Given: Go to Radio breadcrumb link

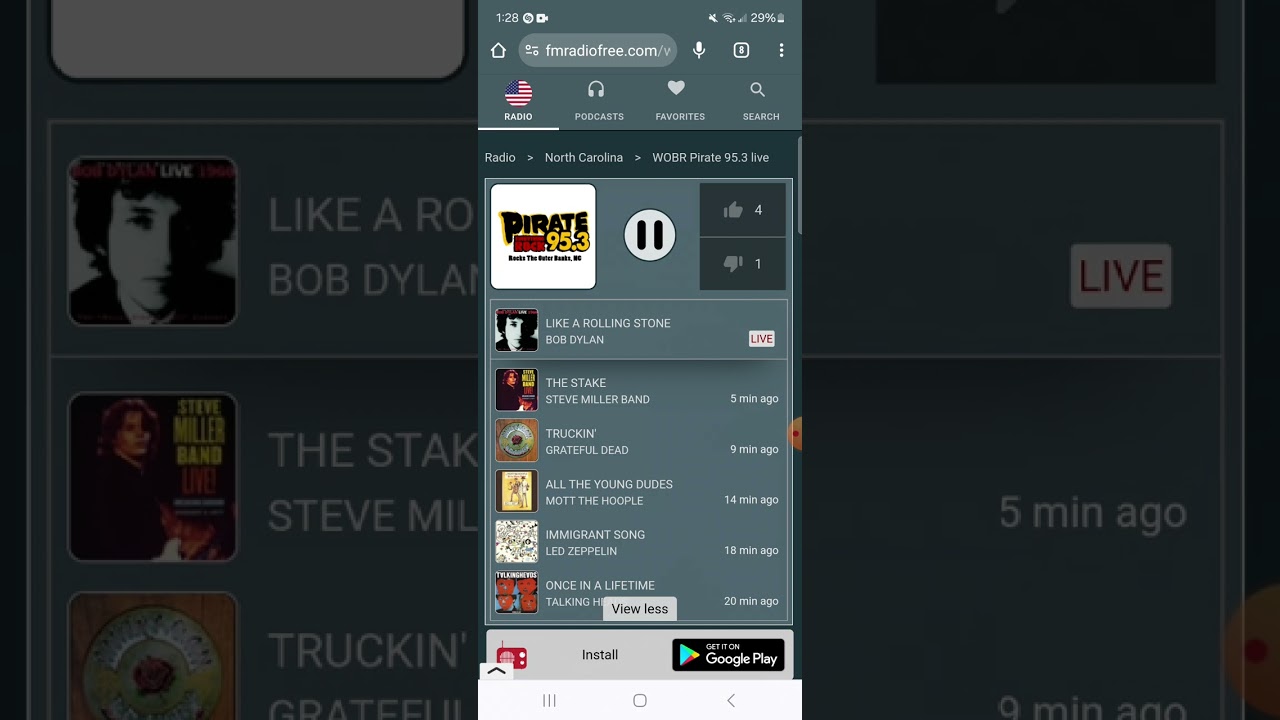Looking at the screenshot, I should [x=500, y=158].
